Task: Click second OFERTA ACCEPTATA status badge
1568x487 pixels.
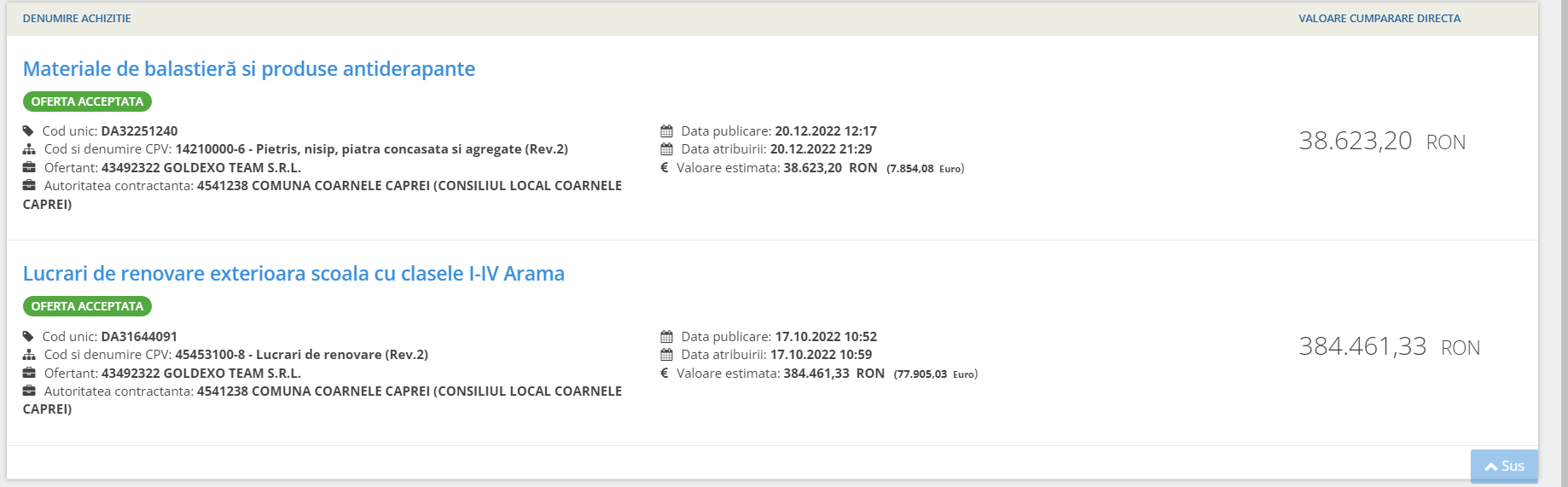Action: click(x=87, y=306)
